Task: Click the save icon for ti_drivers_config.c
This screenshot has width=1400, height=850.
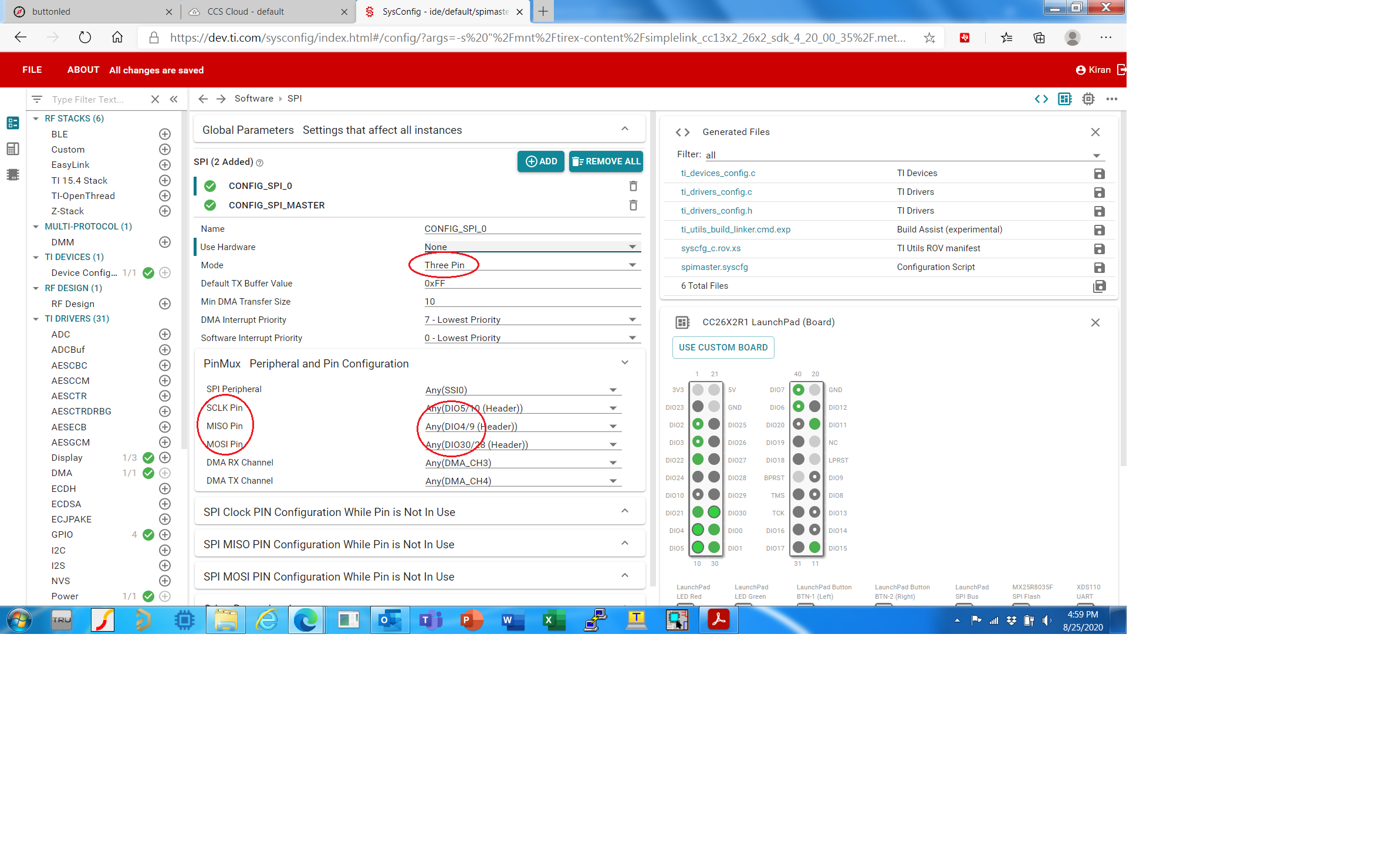Action: click(1099, 193)
